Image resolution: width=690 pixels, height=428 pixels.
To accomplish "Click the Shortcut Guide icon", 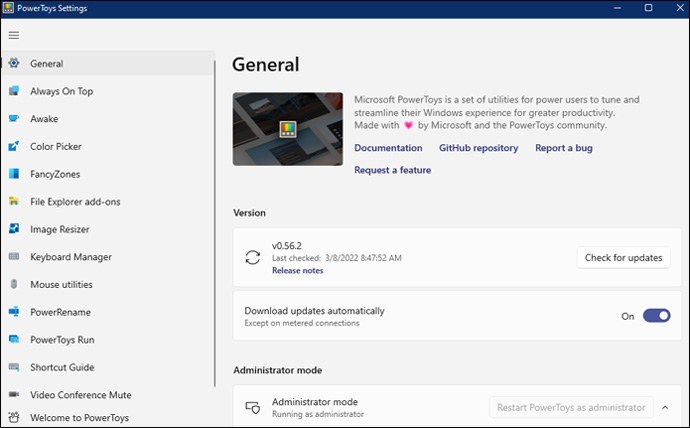I will [14, 367].
